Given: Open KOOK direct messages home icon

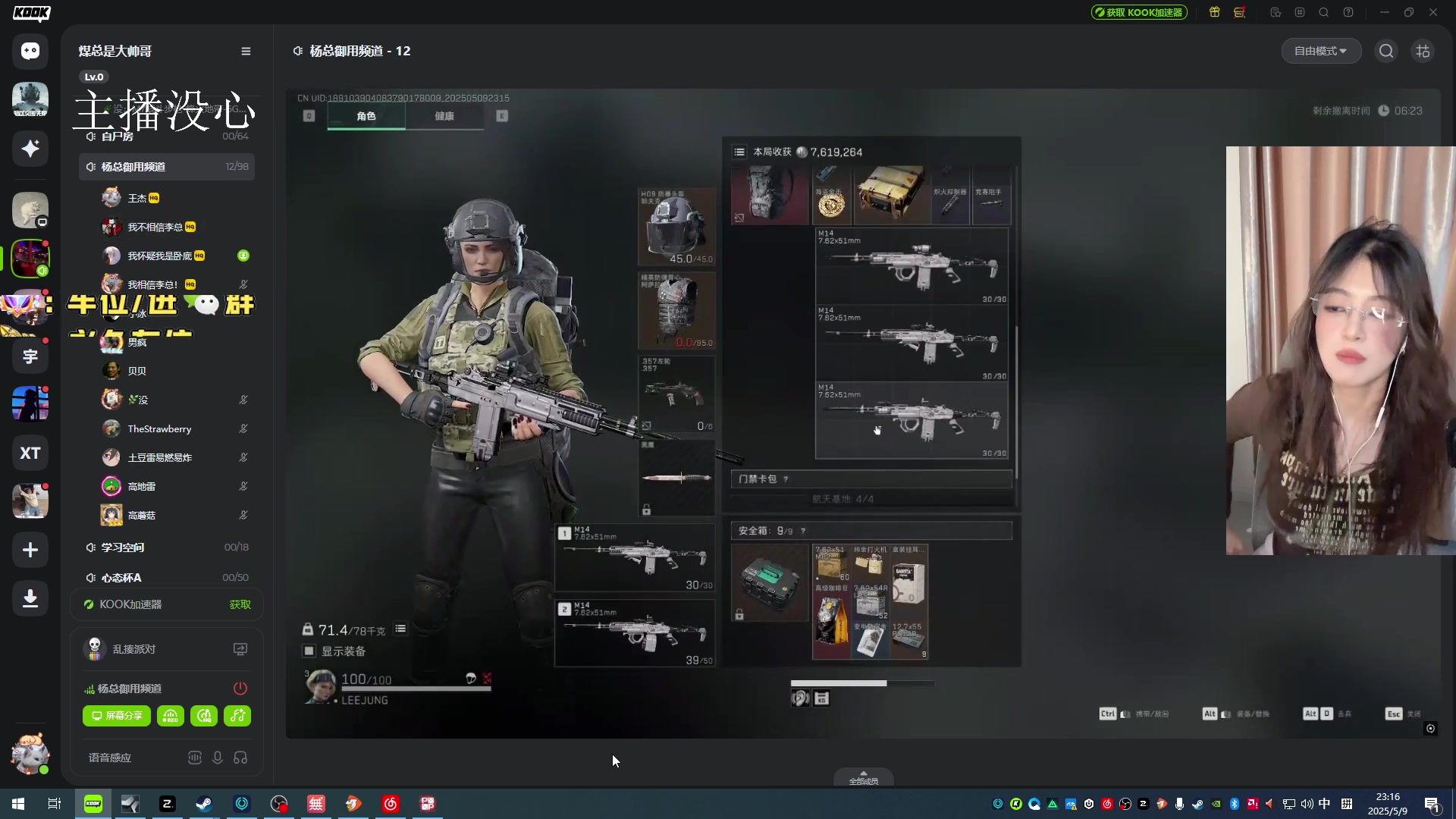Looking at the screenshot, I should 30,51.
